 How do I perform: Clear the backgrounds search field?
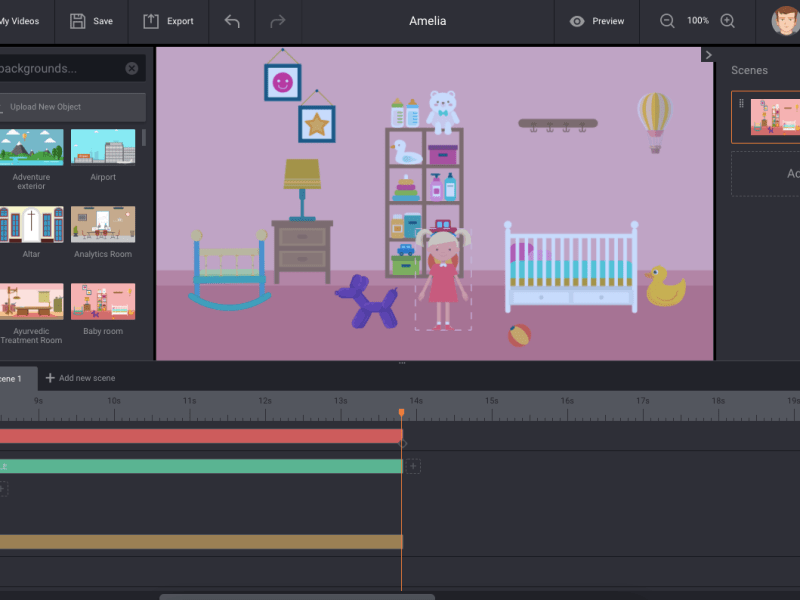coord(132,68)
